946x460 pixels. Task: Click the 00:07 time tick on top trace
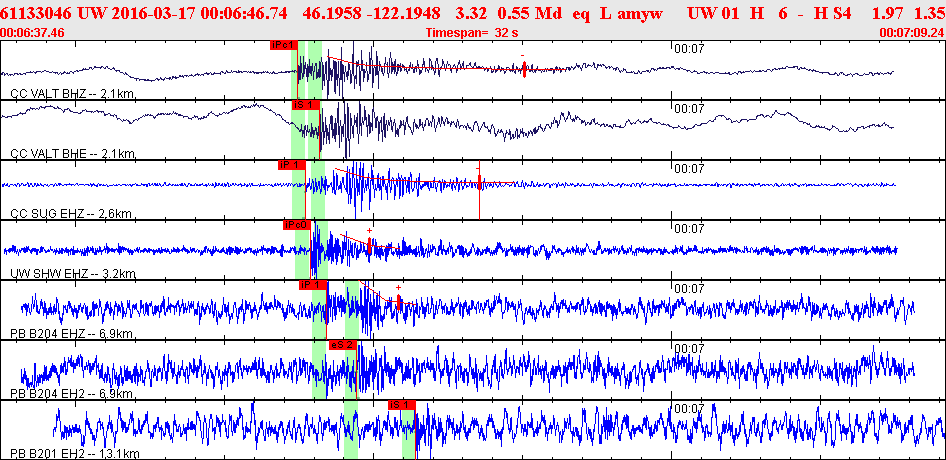(688, 48)
